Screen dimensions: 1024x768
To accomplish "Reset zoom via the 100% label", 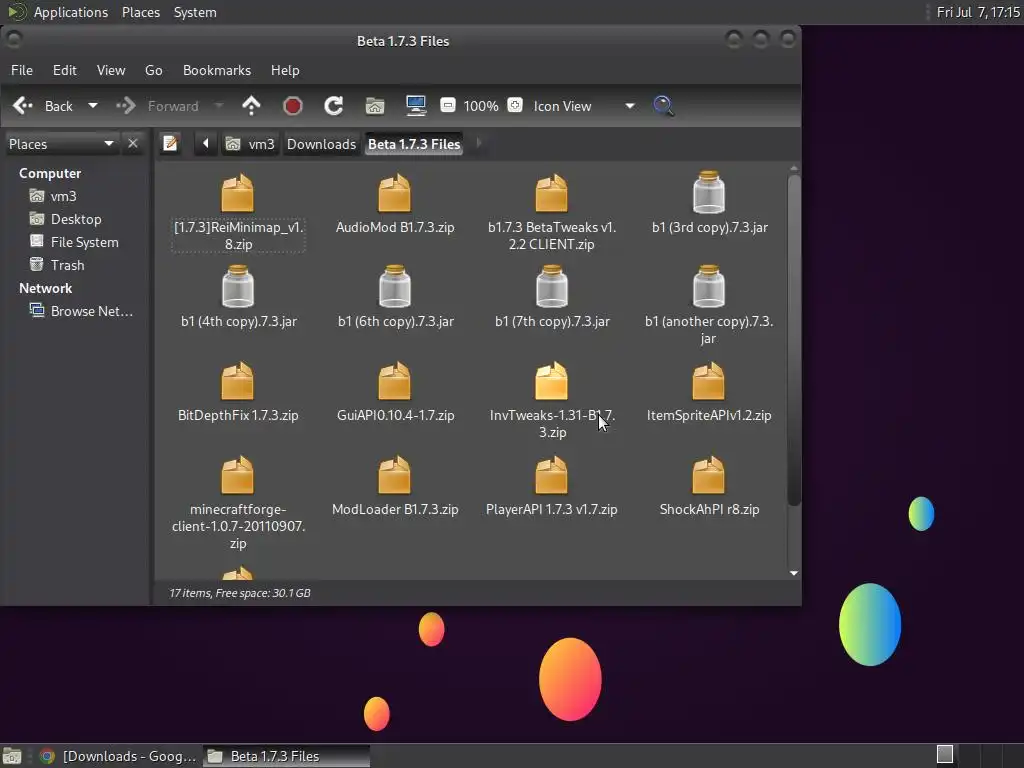I will tap(481, 106).
